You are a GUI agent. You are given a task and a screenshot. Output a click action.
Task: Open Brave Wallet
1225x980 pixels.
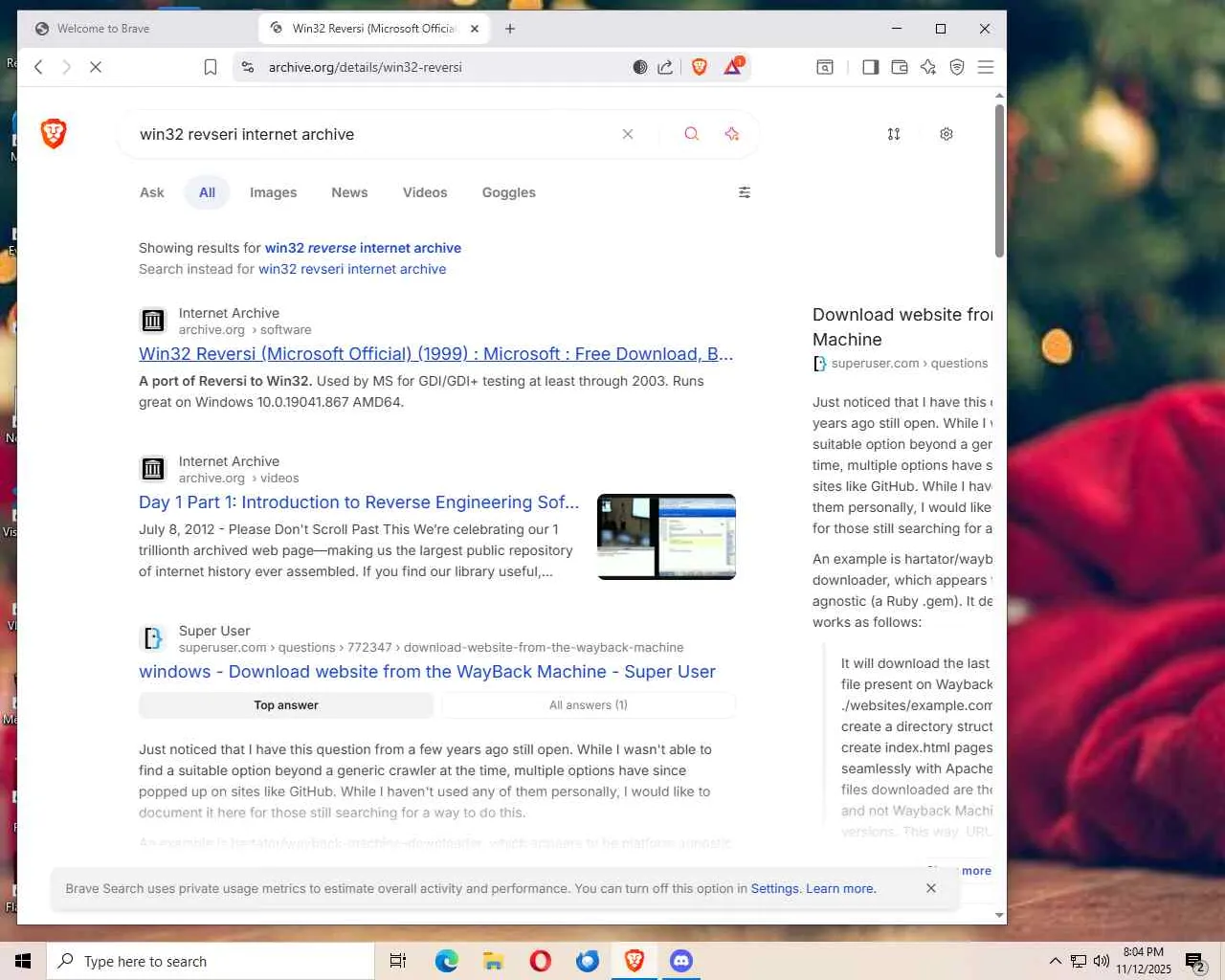coord(900,67)
